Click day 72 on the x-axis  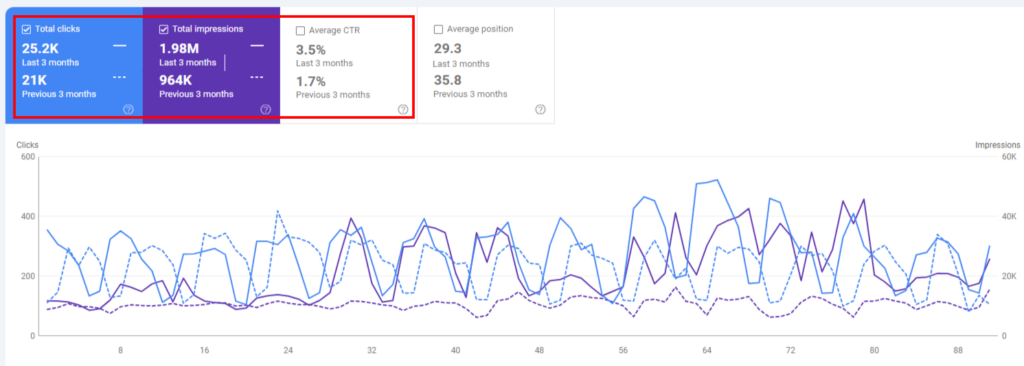tap(791, 350)
